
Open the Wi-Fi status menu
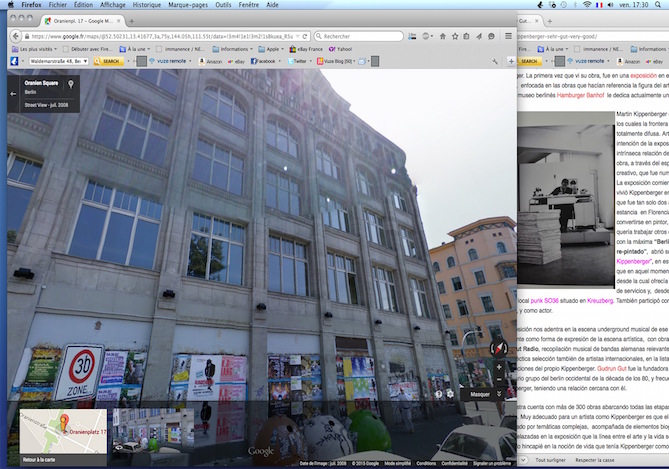click(587, 5)
